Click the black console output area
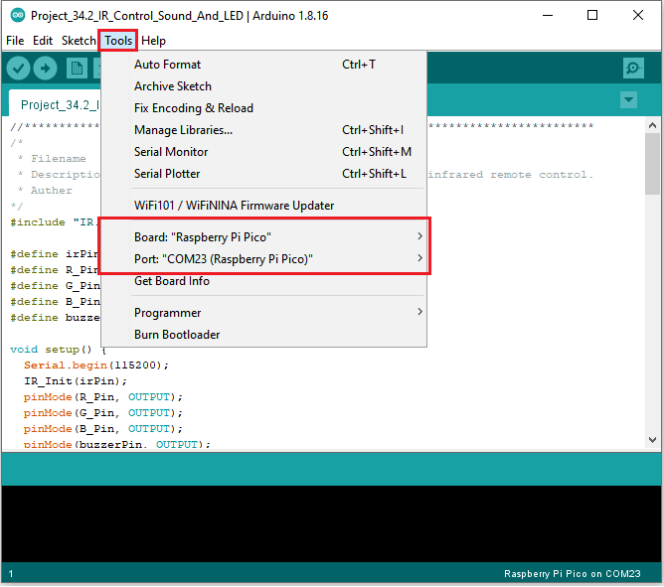The width and height of the screenshot is (664, 587). coord(332,524)
